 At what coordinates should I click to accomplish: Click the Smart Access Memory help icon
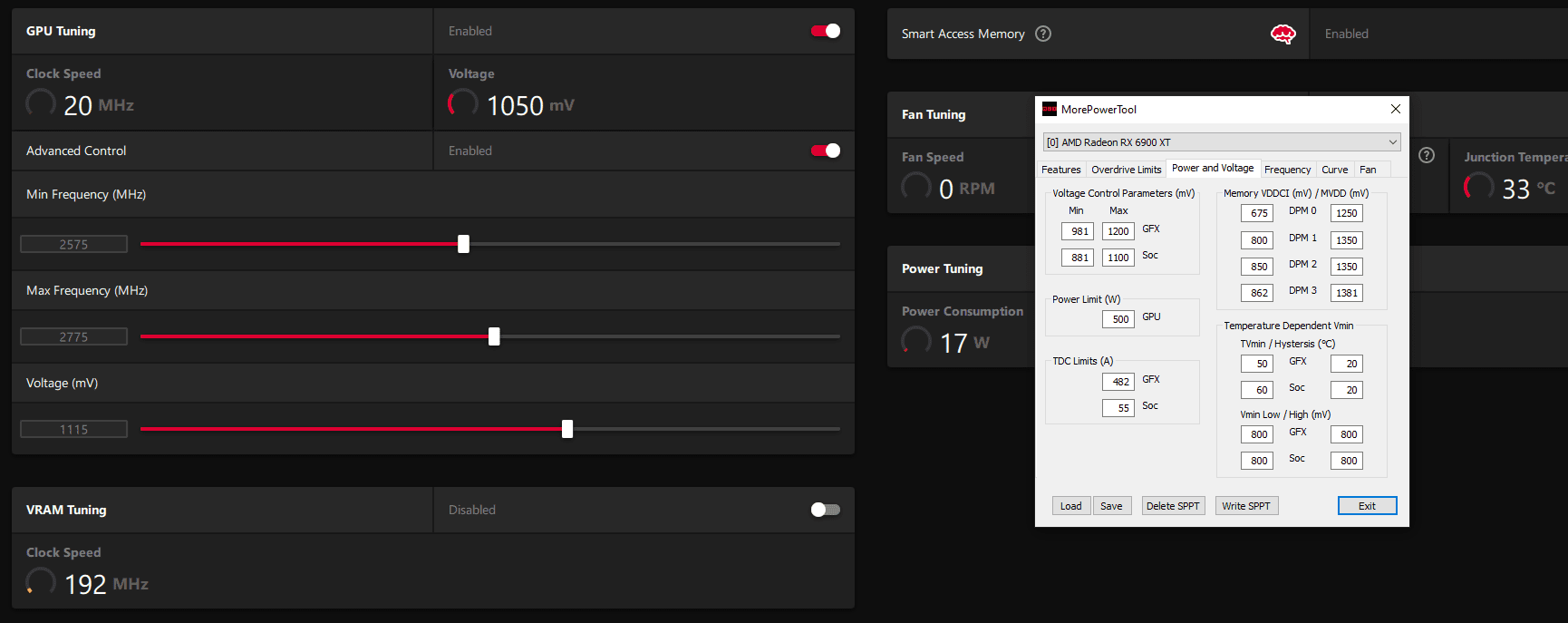1043,34
